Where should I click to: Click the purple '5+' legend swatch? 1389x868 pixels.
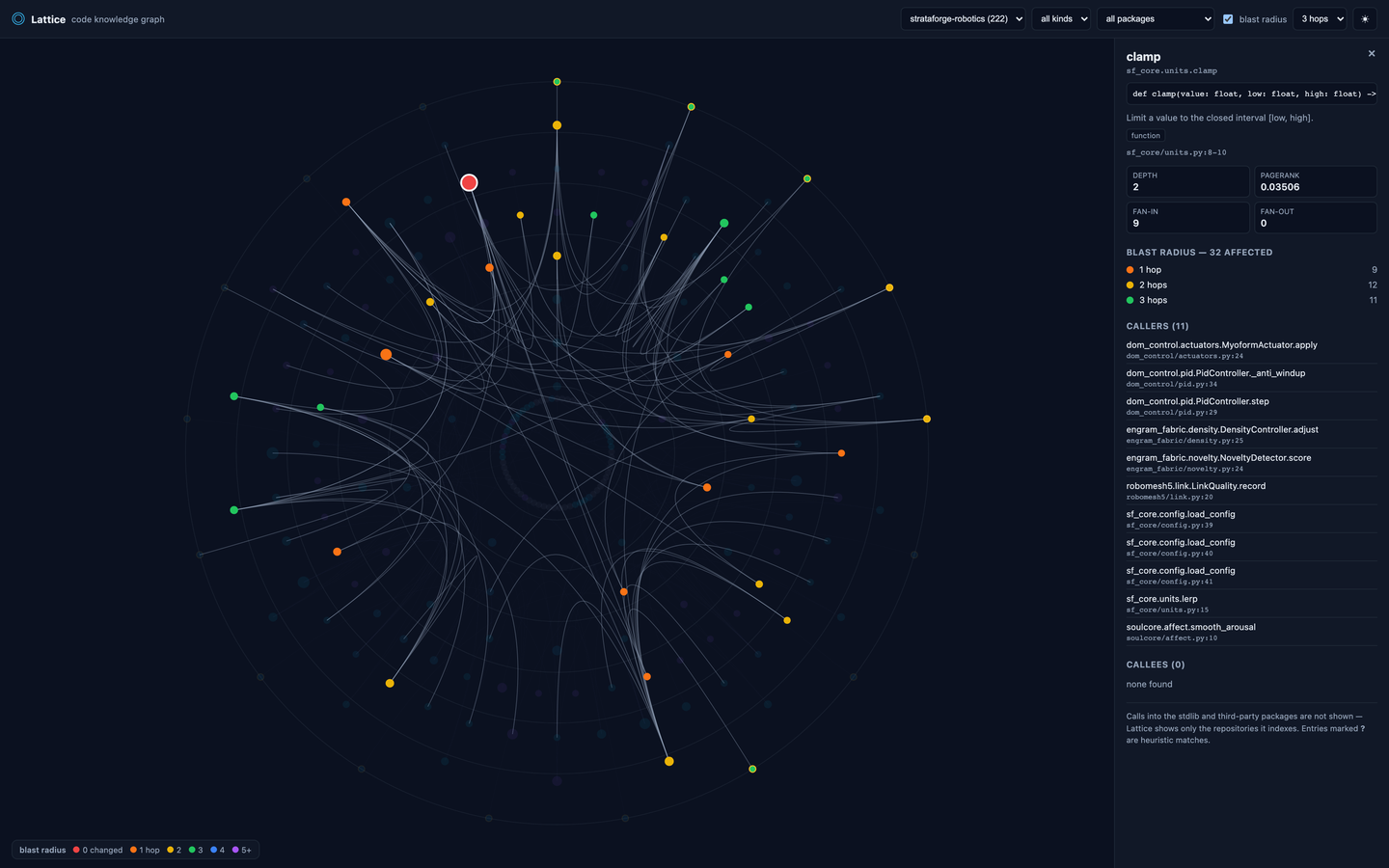coord(235,850)
